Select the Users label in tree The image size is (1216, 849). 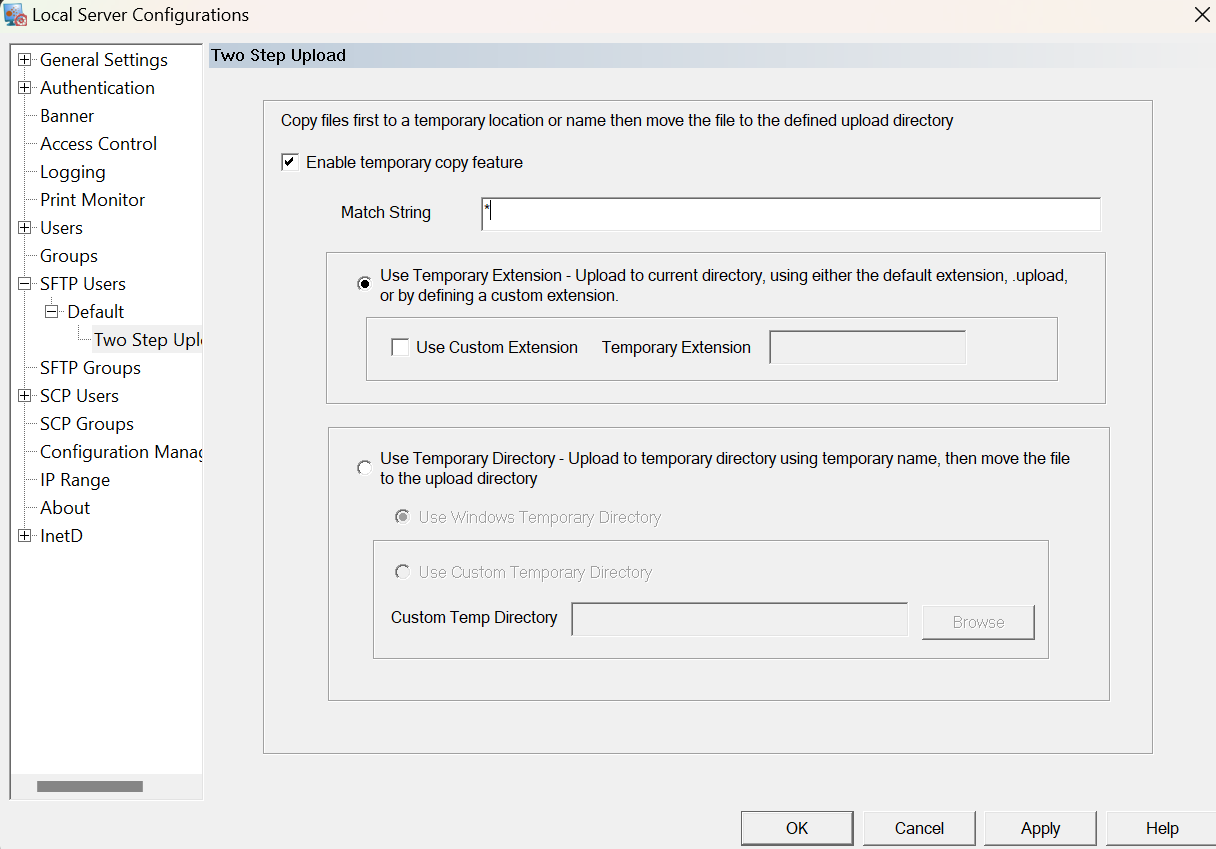coord(61,228)
